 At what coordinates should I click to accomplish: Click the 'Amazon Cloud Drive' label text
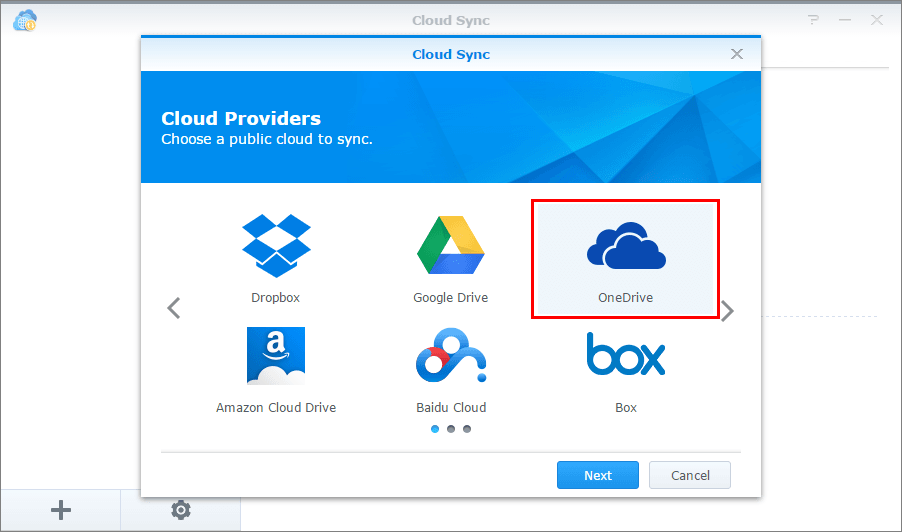276,408
